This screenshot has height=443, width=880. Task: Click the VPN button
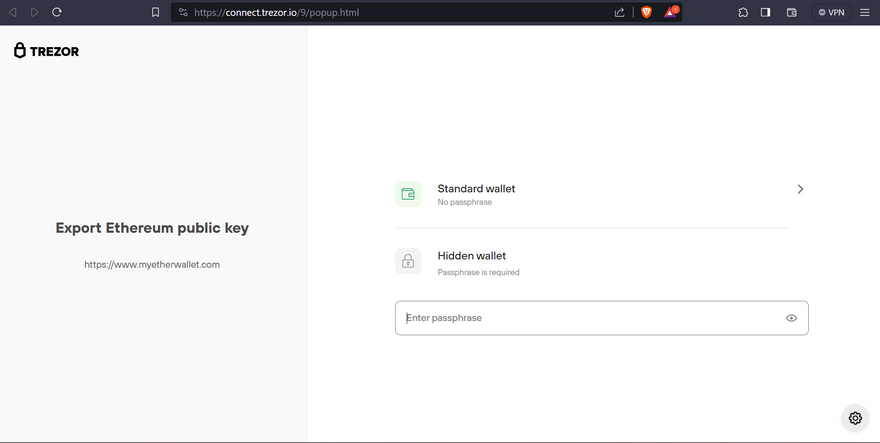pyautogui.click(x=831, y=12)
